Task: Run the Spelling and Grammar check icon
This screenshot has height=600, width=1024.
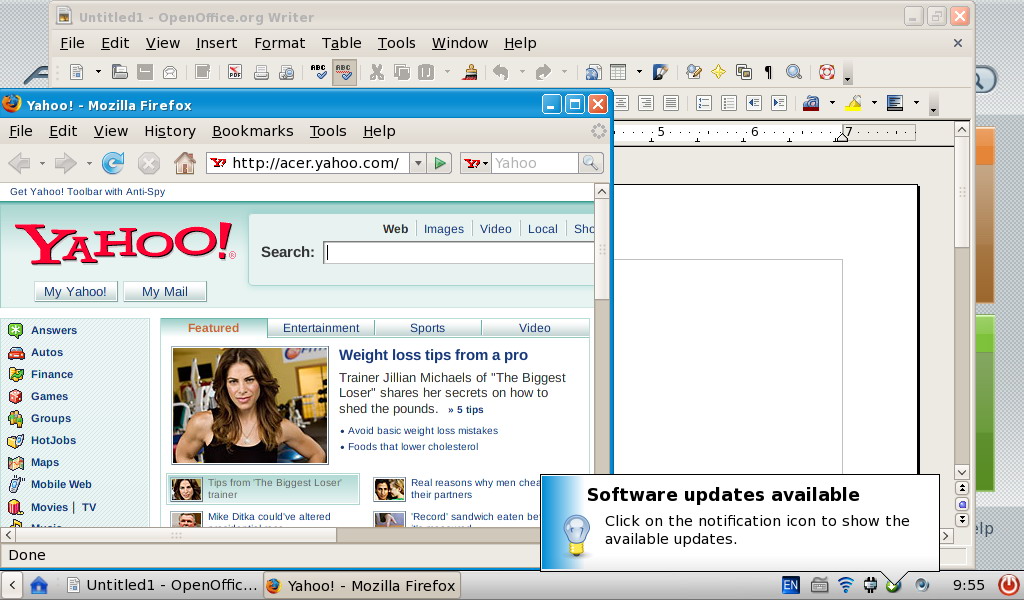Action: (x=318, y=72)
